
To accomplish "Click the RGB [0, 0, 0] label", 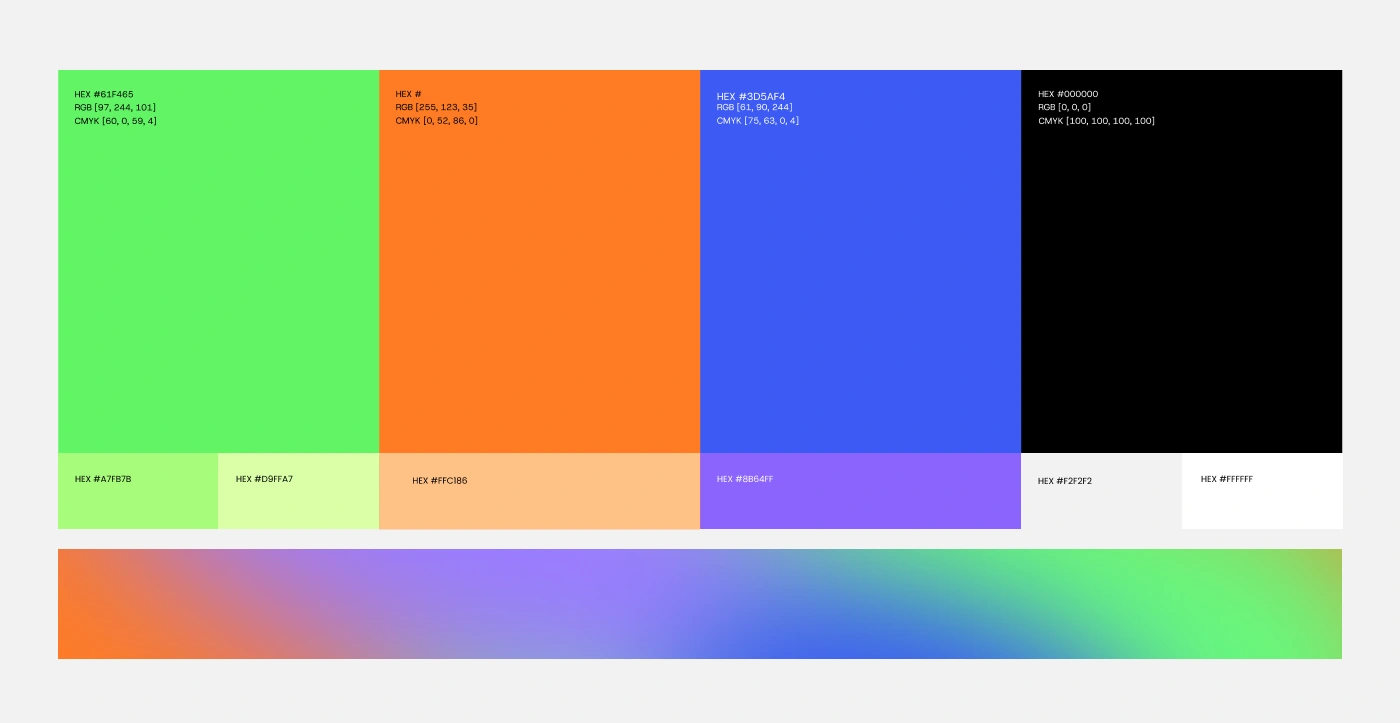I will click(1062, 107).
